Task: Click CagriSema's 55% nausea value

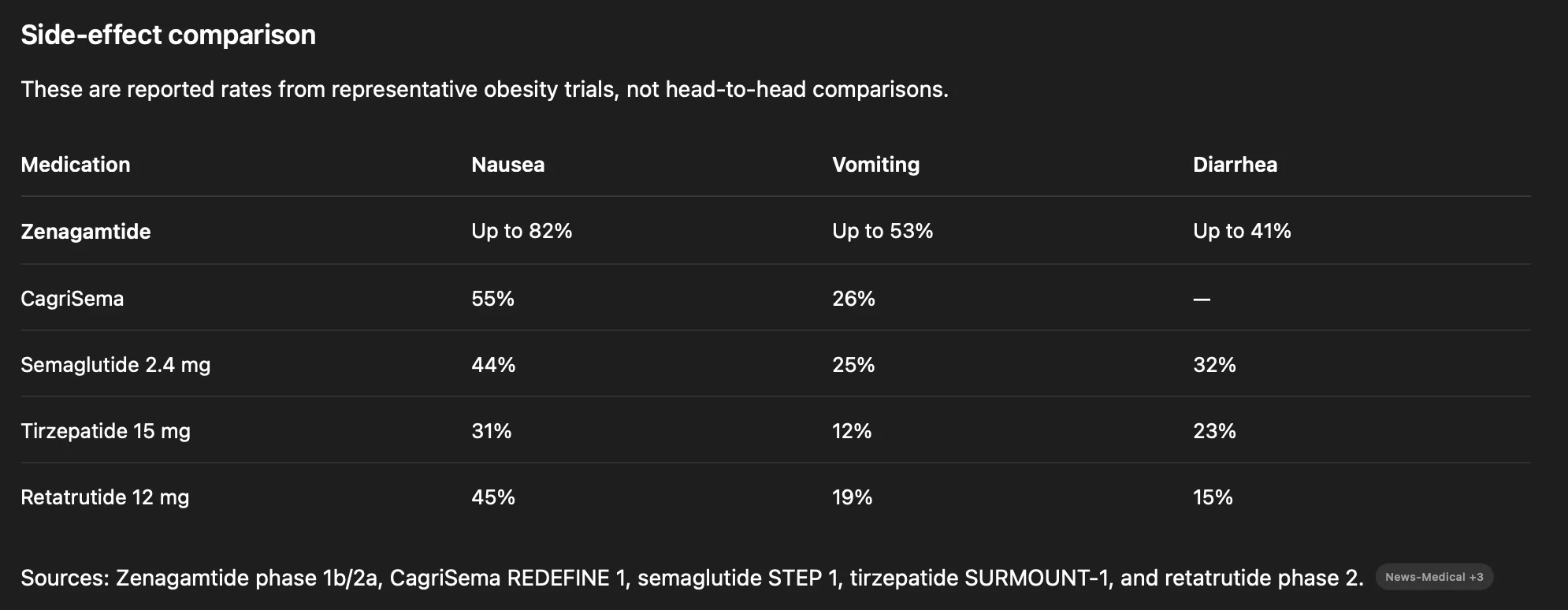Action: [492, 299]
